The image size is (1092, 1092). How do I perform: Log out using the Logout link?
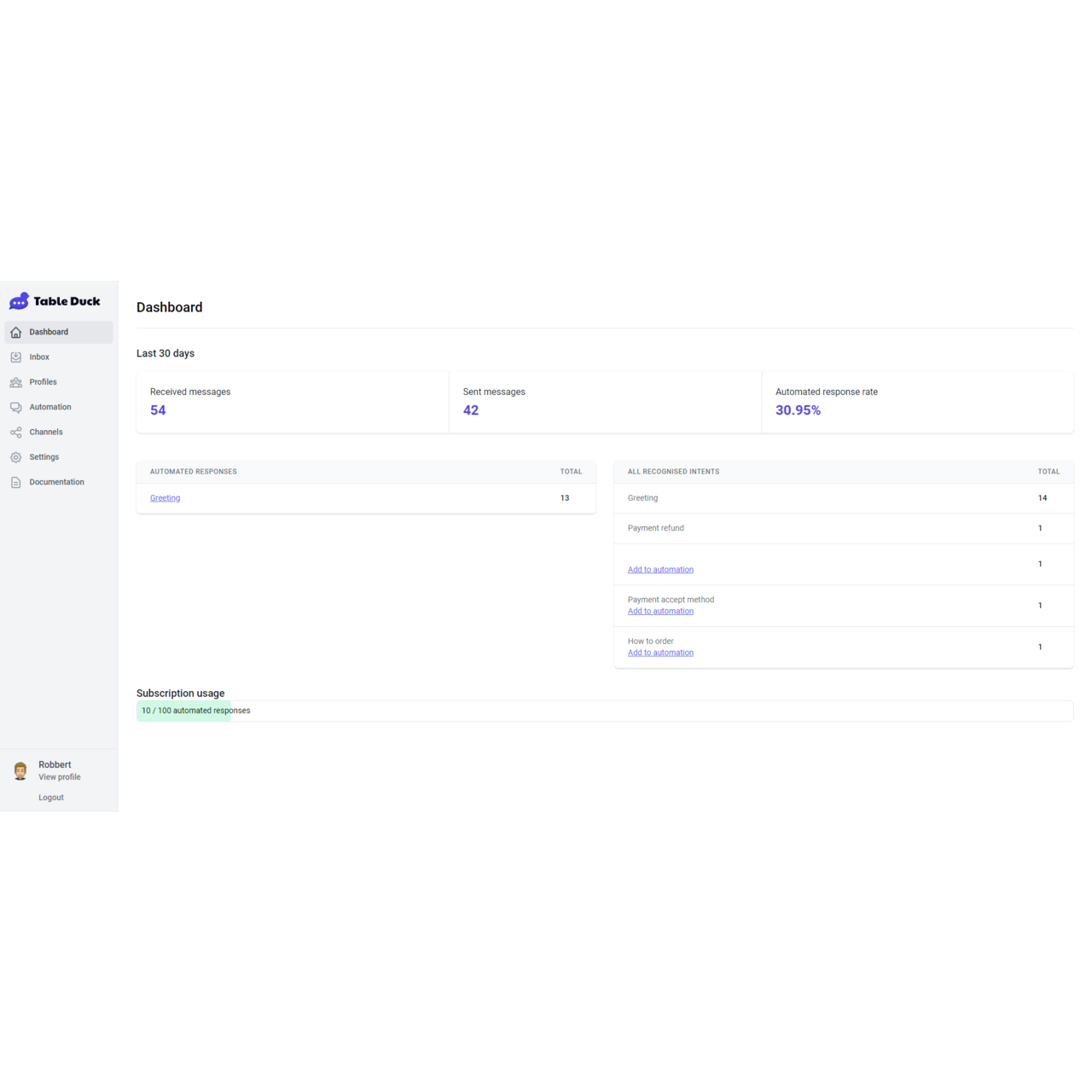click(51, 798)
